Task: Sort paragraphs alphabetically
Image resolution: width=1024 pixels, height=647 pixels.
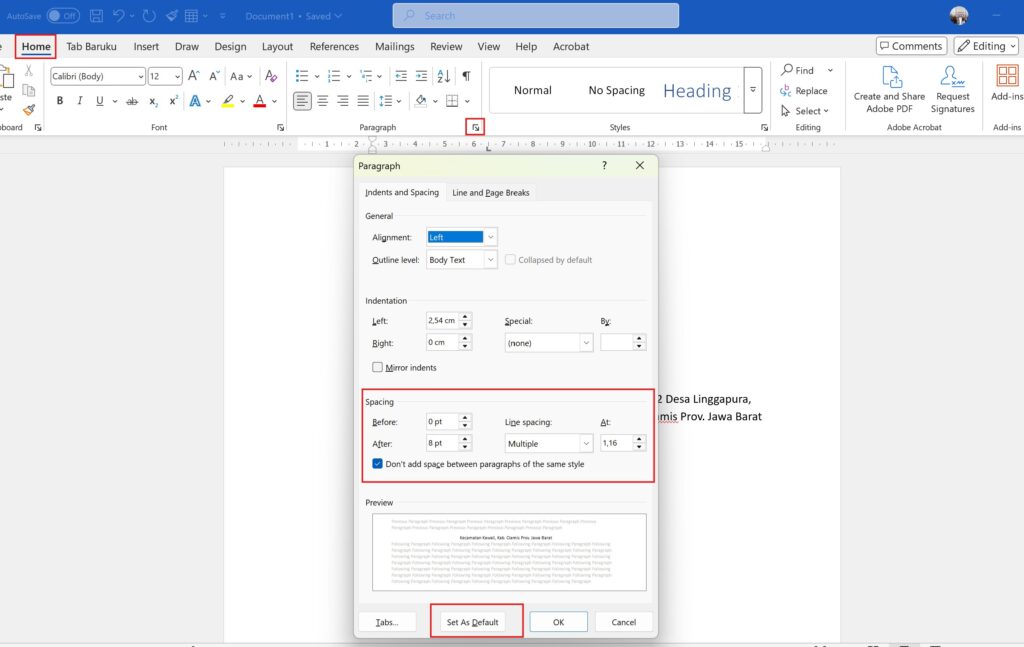Action: [443, 76]
